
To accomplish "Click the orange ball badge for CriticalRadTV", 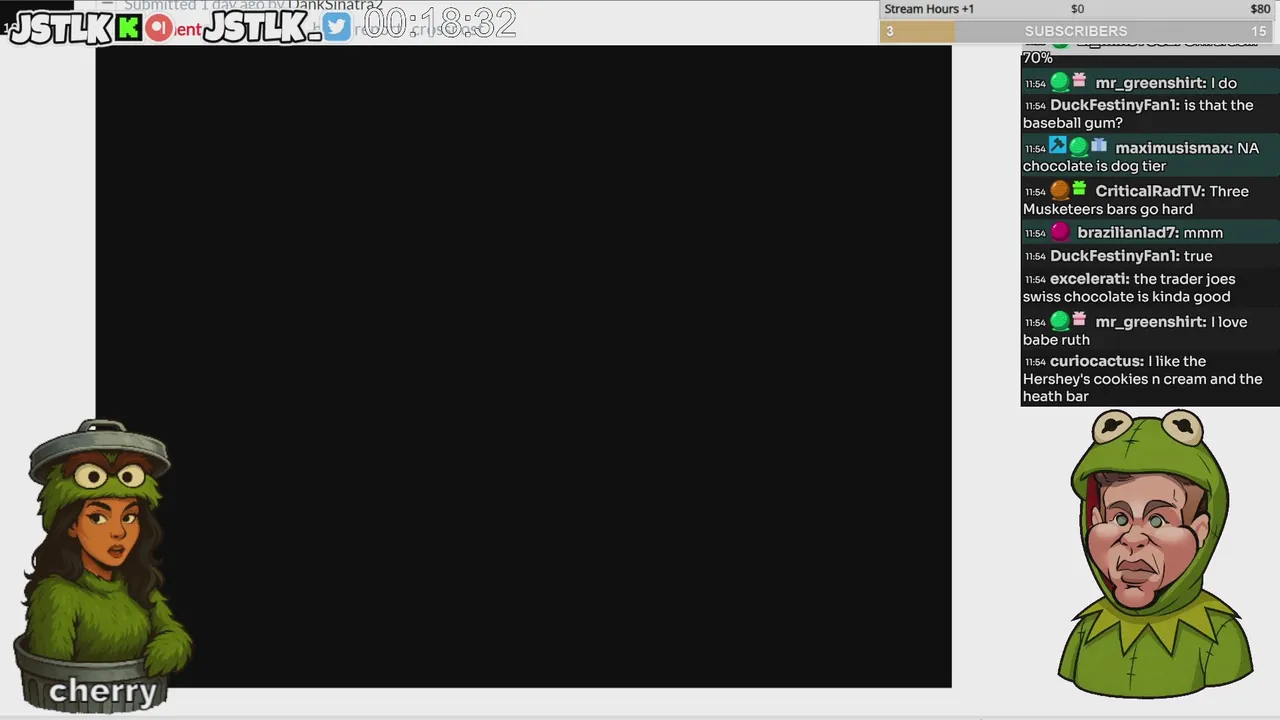I will (x=1060, y=191).
